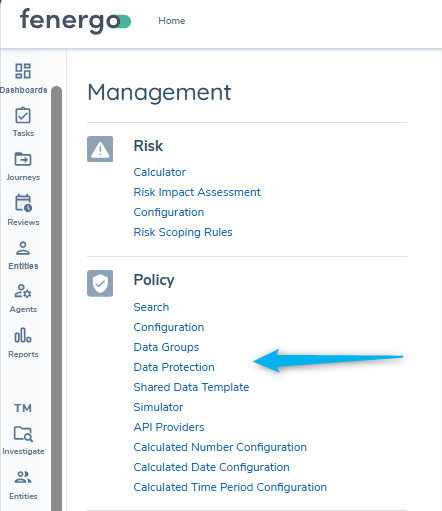The height and width of the screenshot is (511, 442).
Task: Open Data Protection link
Action: pyautogui.click(x=174, y=367)
